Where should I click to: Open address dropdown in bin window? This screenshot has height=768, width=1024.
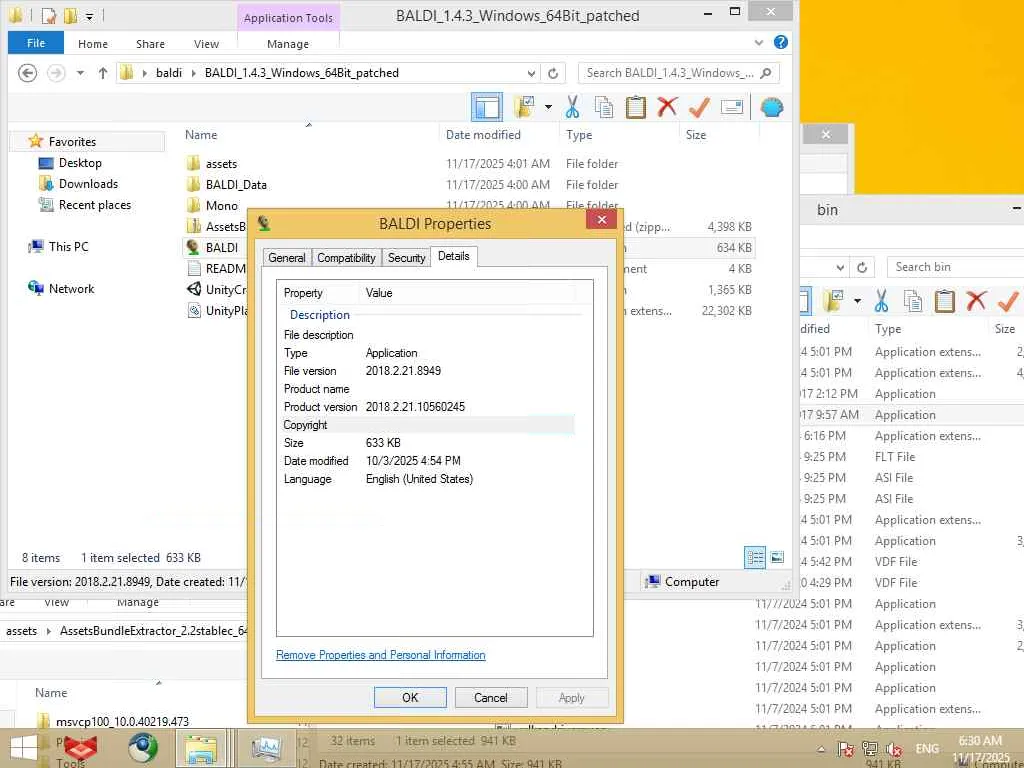[x=840, y=267]
